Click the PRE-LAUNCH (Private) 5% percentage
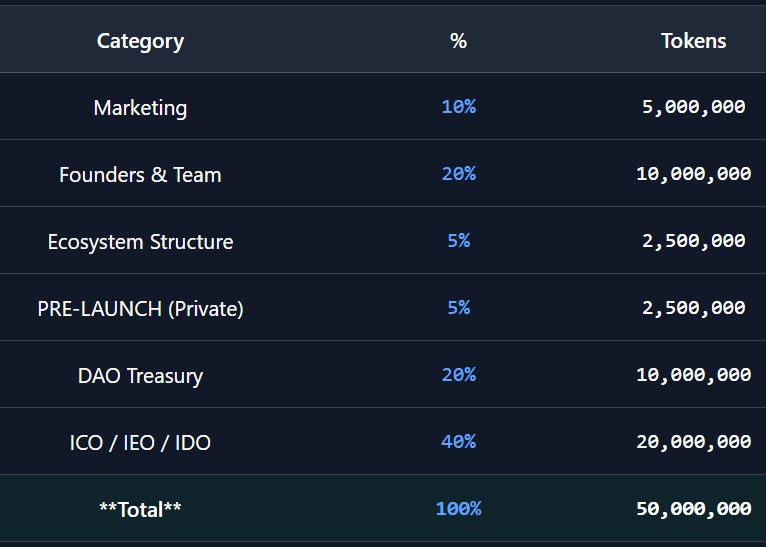 [x=458, y=307]
